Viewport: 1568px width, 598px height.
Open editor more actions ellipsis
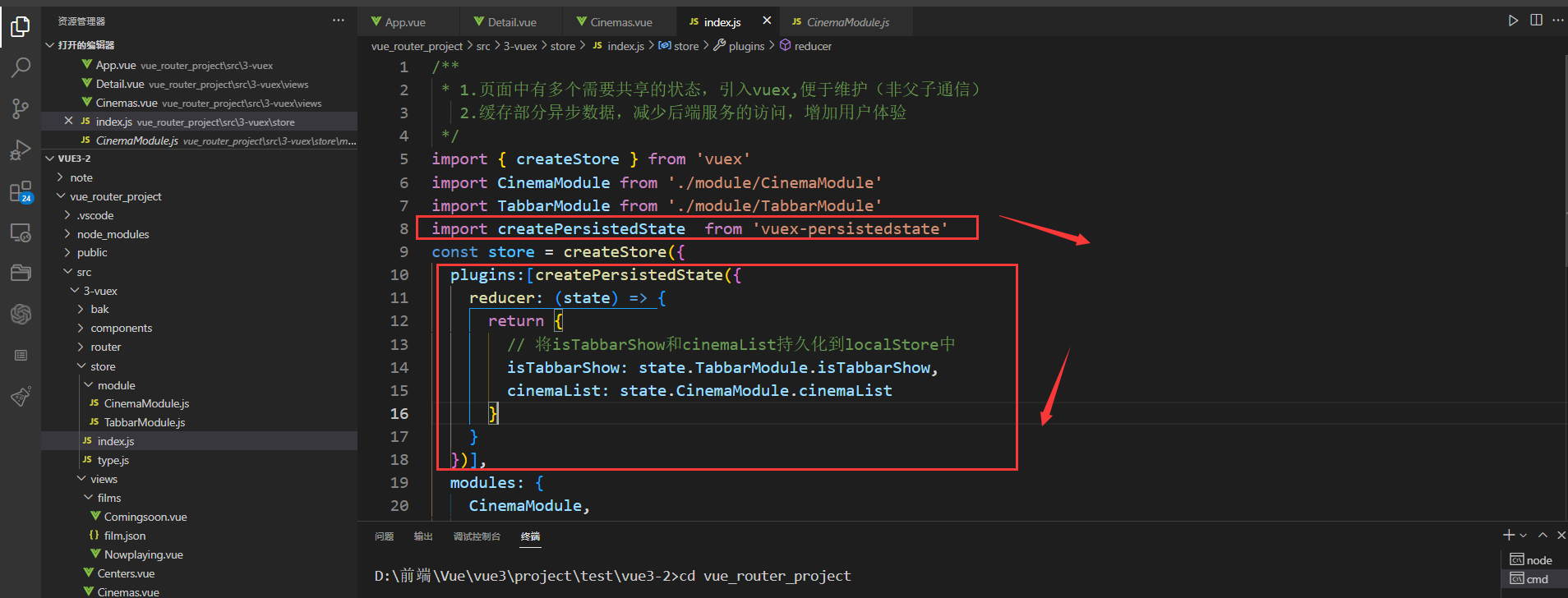[x=1557, y=21]
